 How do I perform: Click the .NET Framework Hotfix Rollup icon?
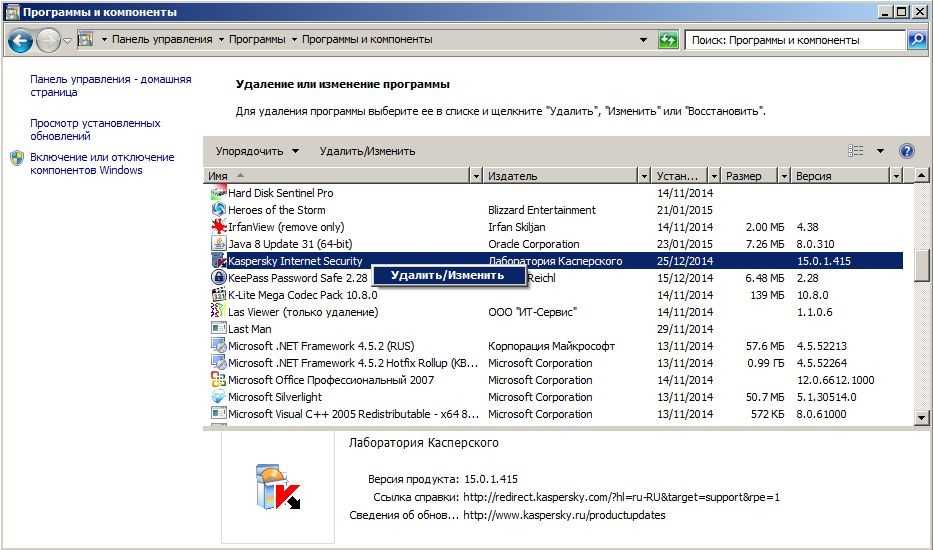coord(218,362)
